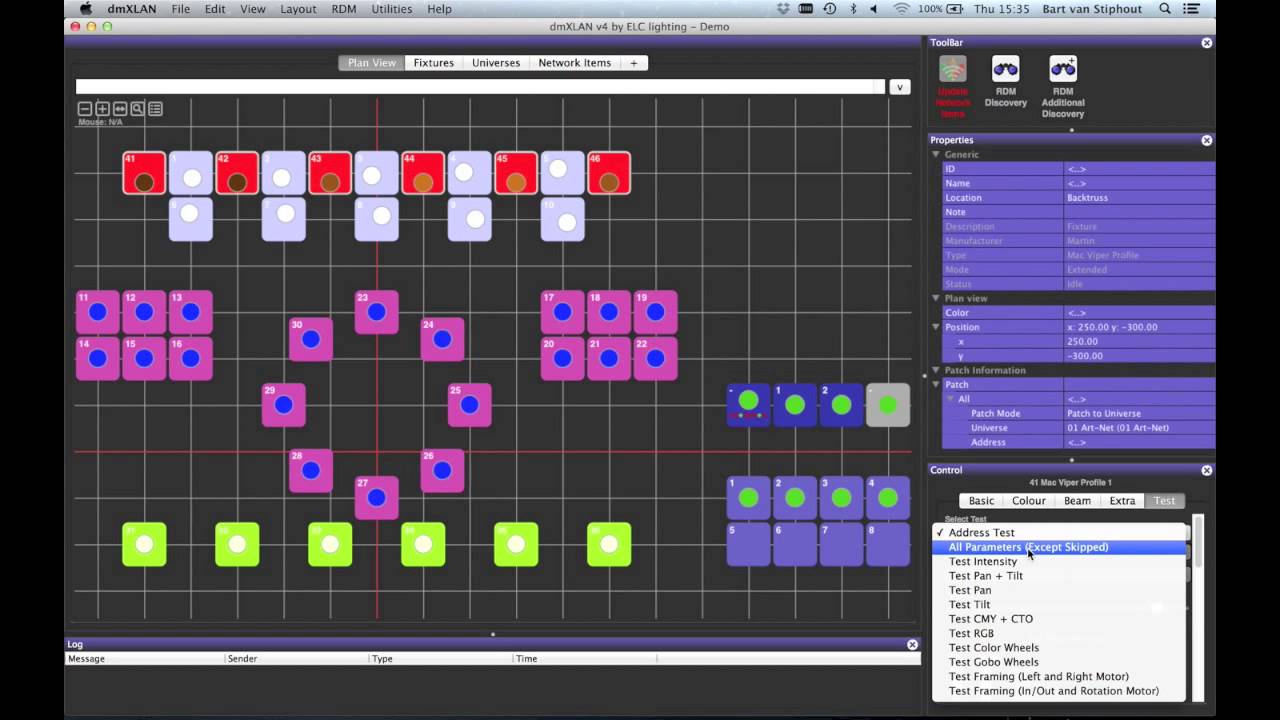The image size is (1280, 720).
Task: Select magenta fixture 16
Action: tap(191, 358)
